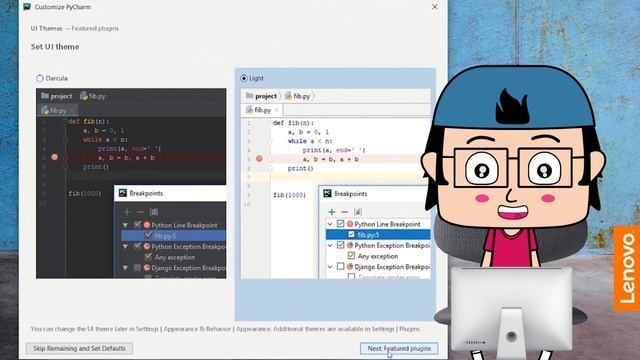Viewport: 640px width, 360px height.
Task: Select the Darcula theme radio button
Action: (x=40, y=78)
